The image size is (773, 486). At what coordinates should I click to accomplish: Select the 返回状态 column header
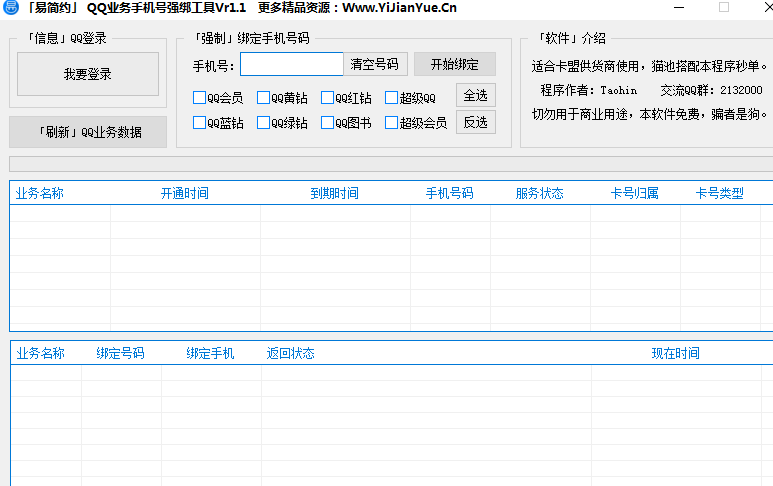290,353
